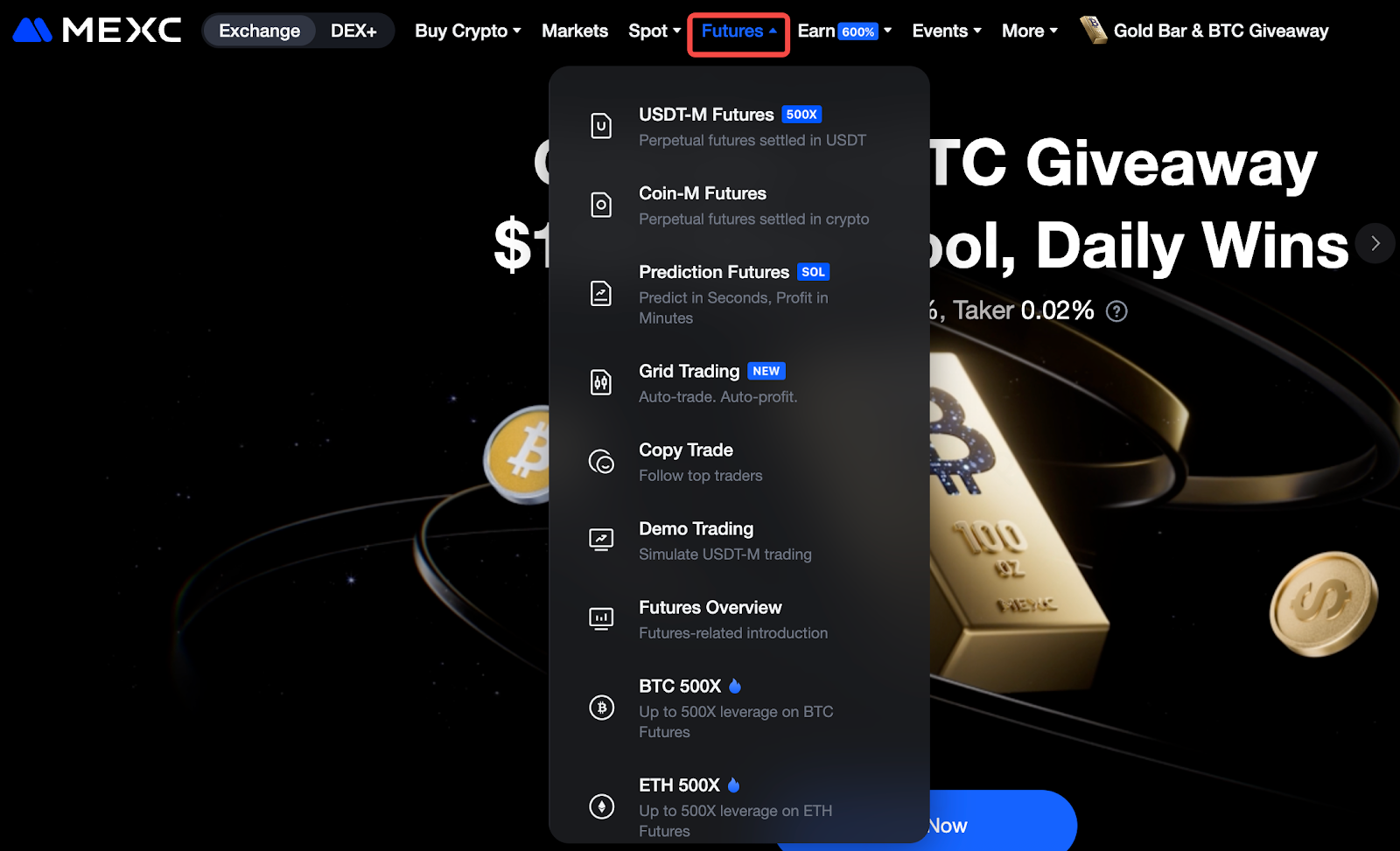The image size is (1400, 851).
Task: Click the ETH 500X ethereum icon
Action: click(x=601, y=806)
